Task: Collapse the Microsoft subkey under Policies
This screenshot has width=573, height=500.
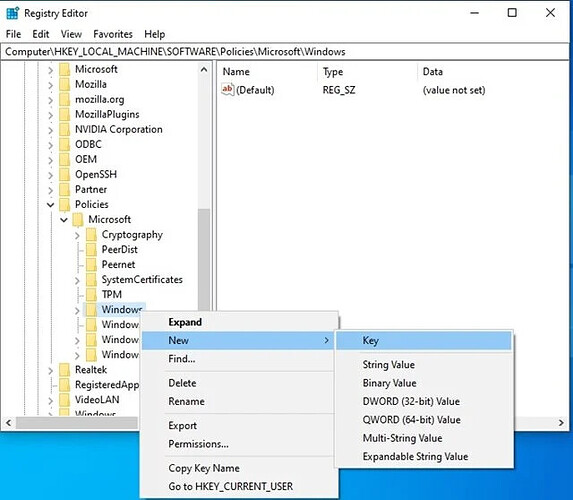Action: (x=64, y=220)
